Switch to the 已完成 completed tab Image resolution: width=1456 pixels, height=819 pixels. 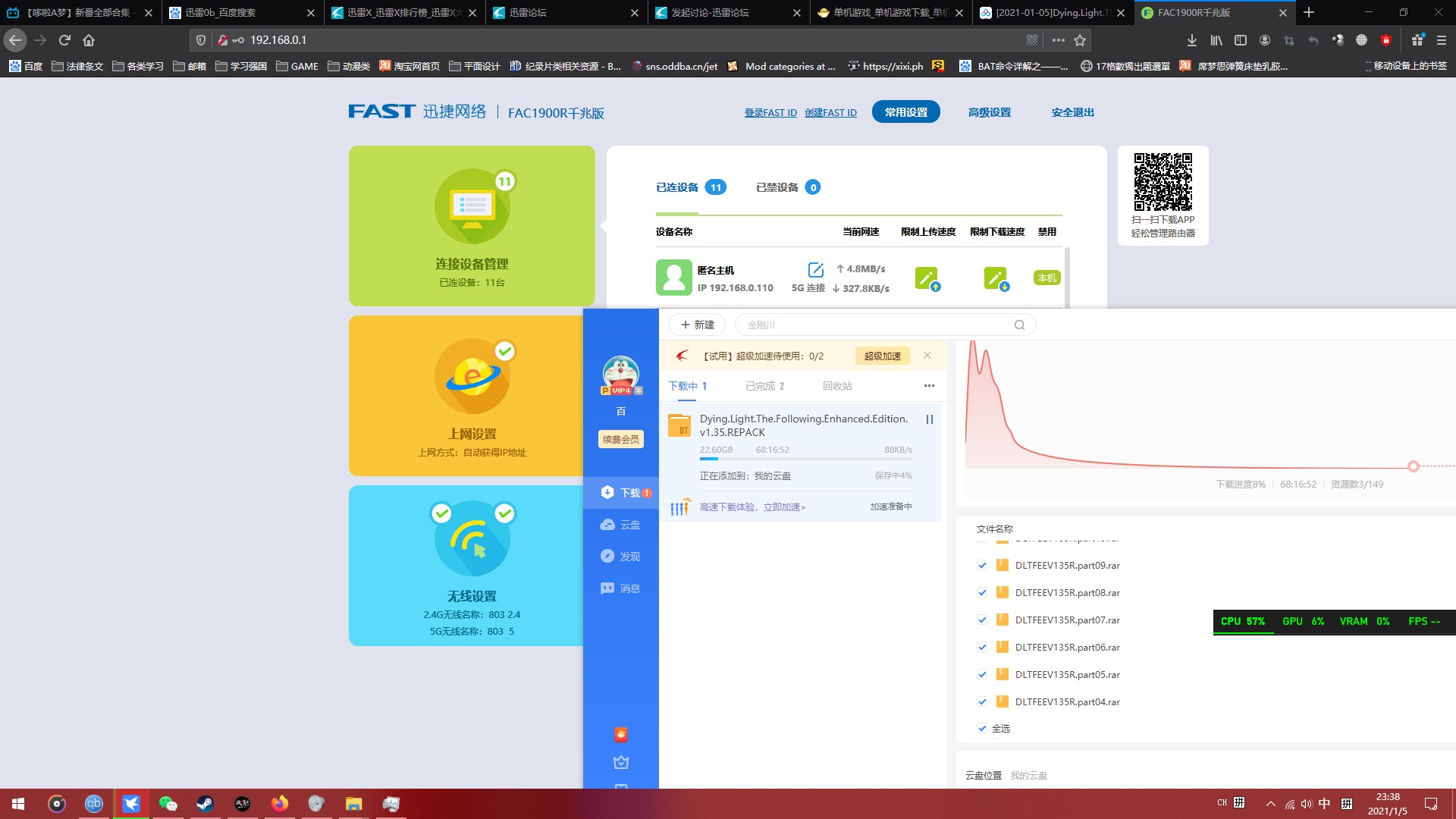(x=764, y=386)
